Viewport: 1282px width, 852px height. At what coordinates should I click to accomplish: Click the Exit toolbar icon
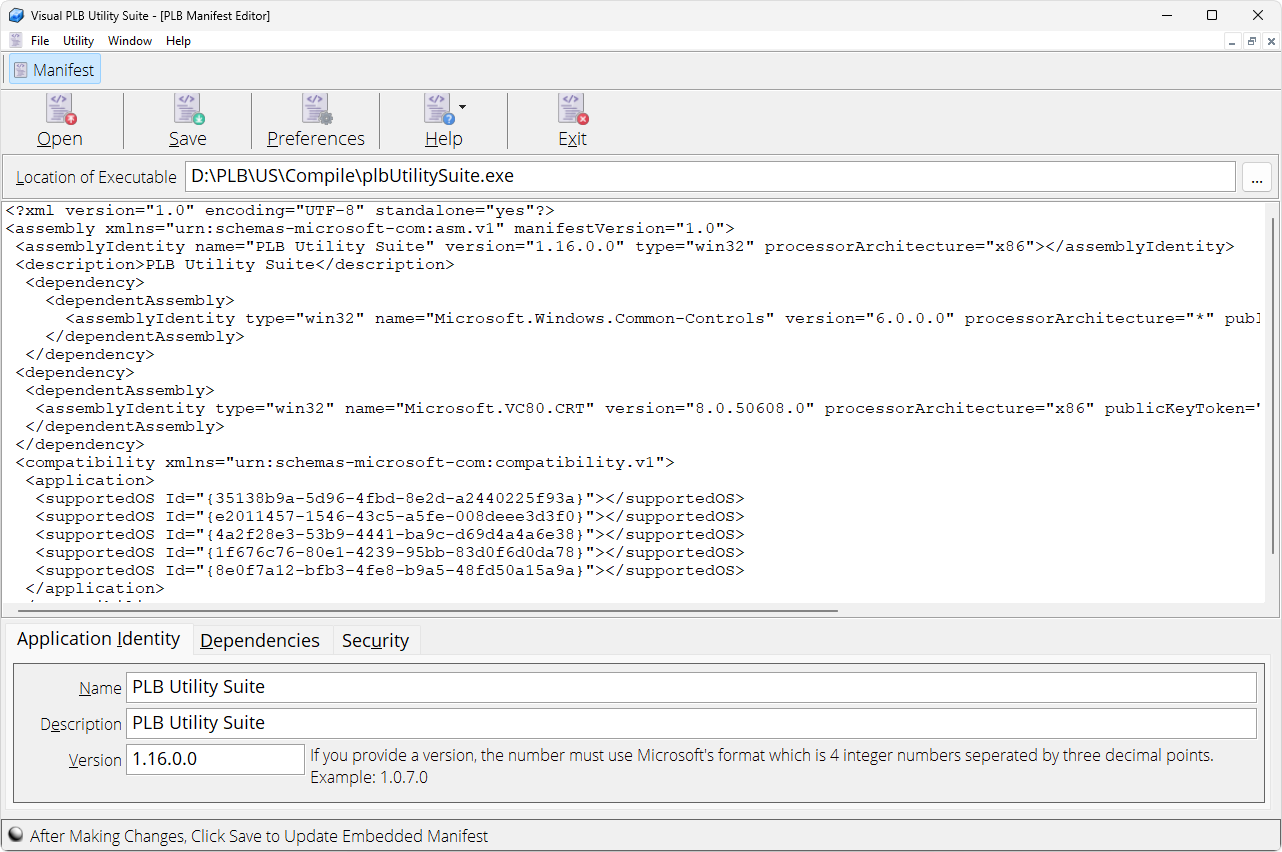click(572, 108)
